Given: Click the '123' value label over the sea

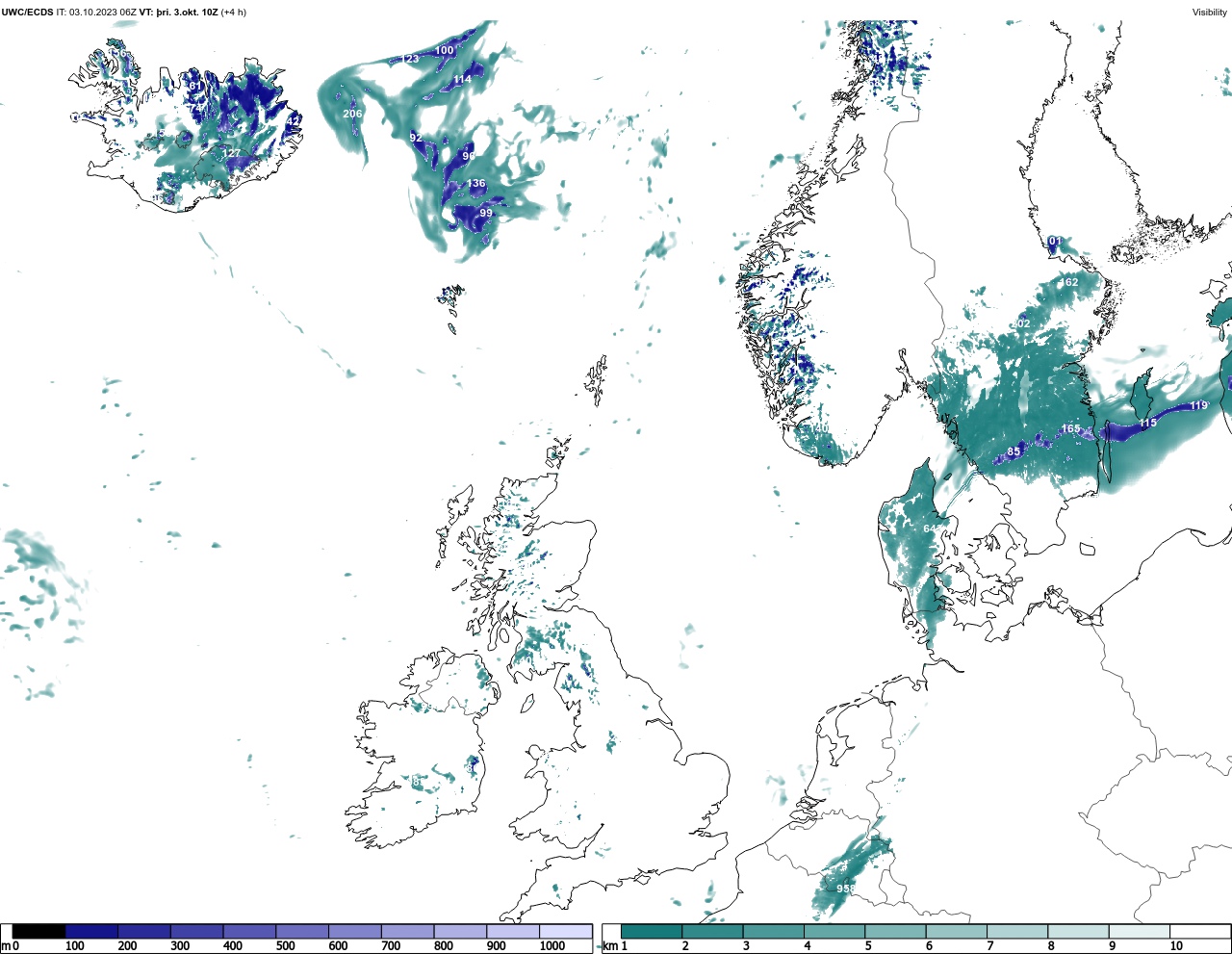Looking at the screenshot, I should coord(410,60).
